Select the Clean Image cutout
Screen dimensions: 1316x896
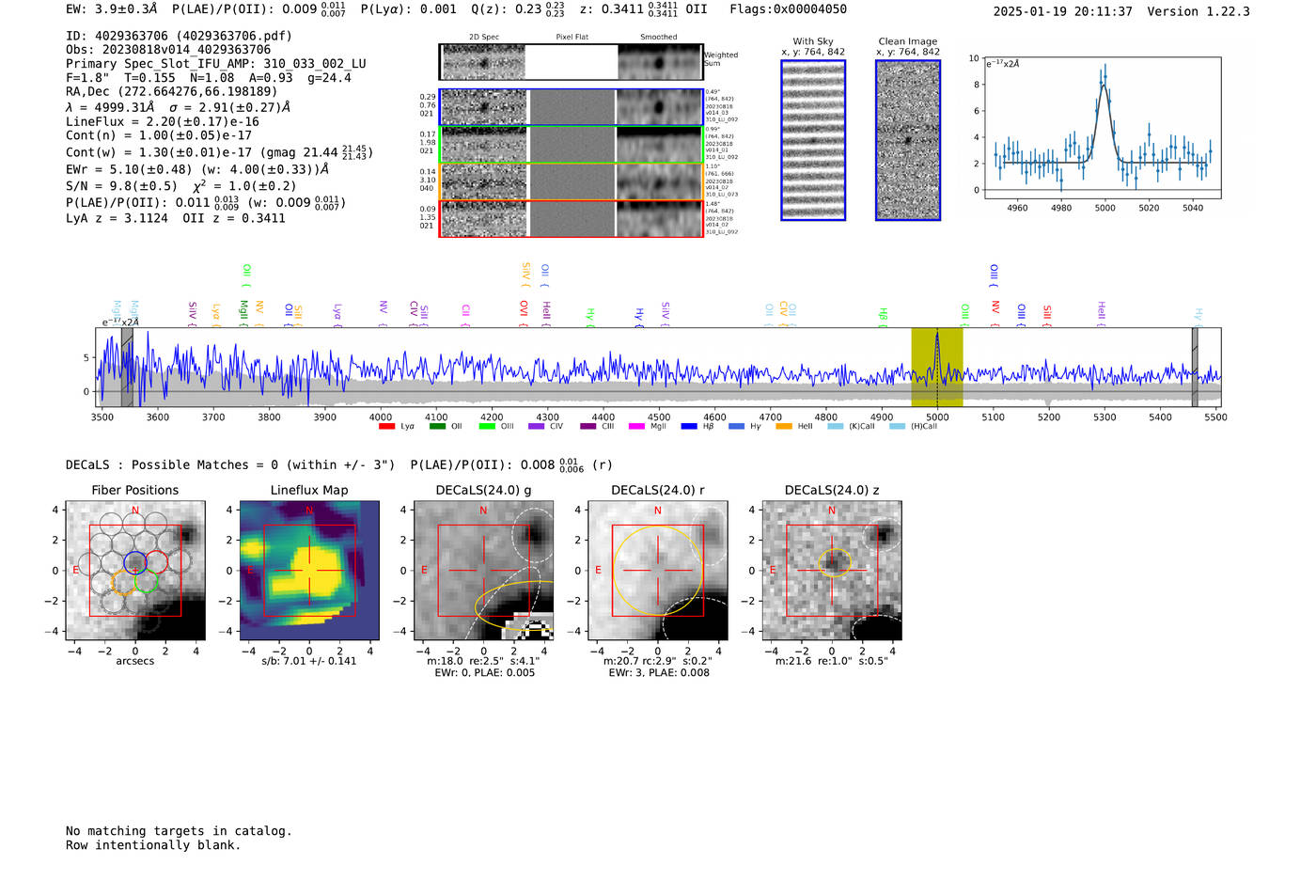908,140
